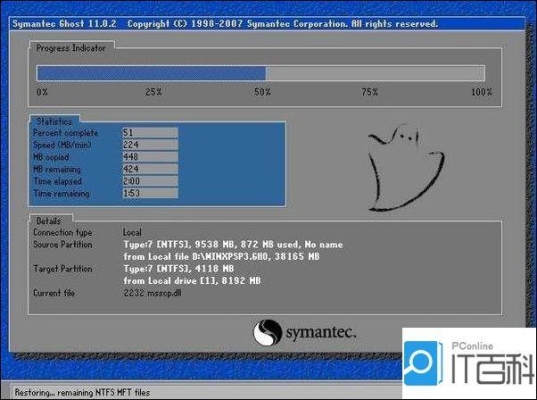Click the symantec wordmark beside the logo
Image resolution: width=537 pixels, height=400 pixels.
(x=321, y=333)
